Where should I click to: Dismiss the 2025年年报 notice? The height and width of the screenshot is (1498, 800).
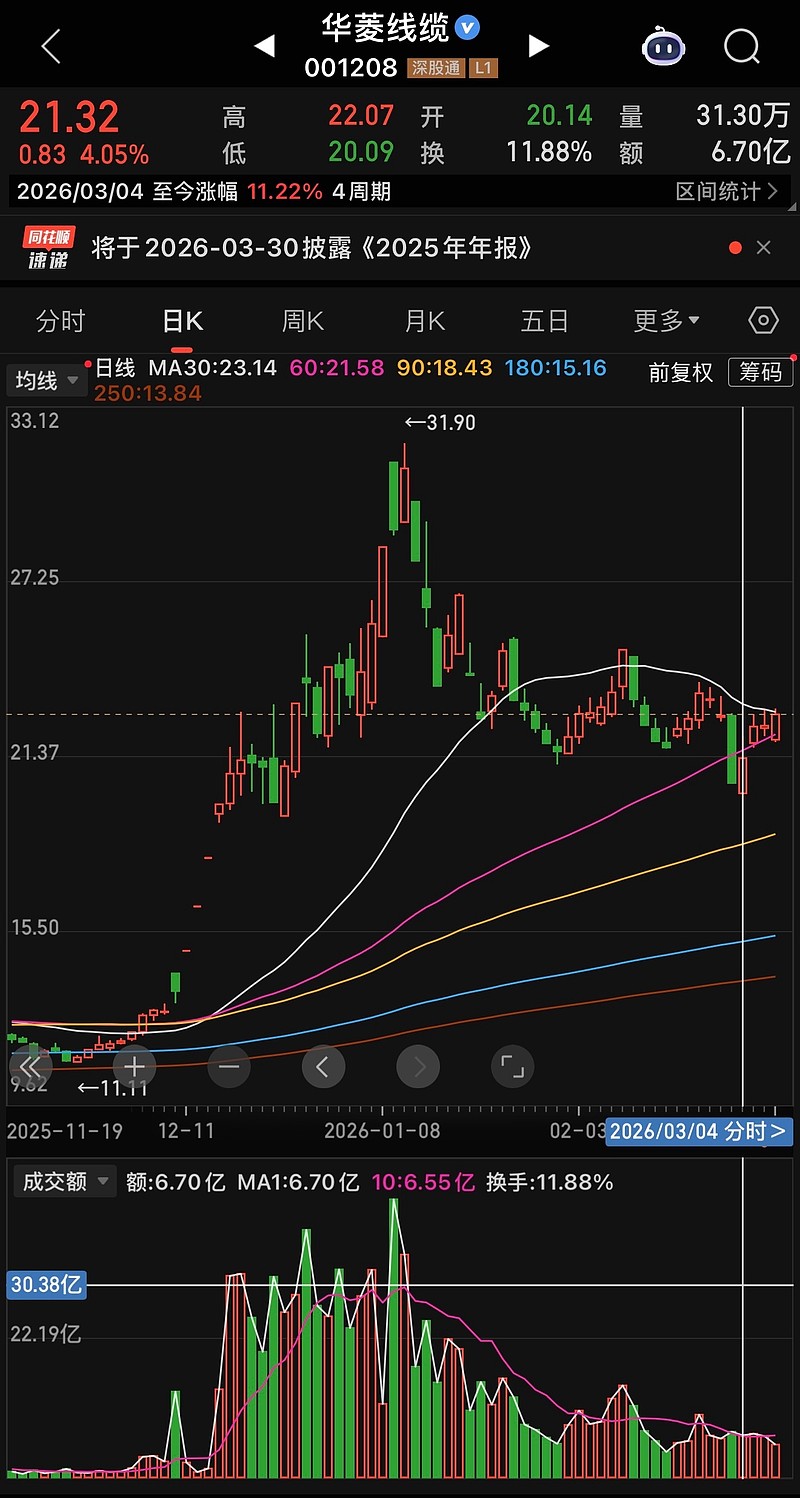click(x=764, y=248)
